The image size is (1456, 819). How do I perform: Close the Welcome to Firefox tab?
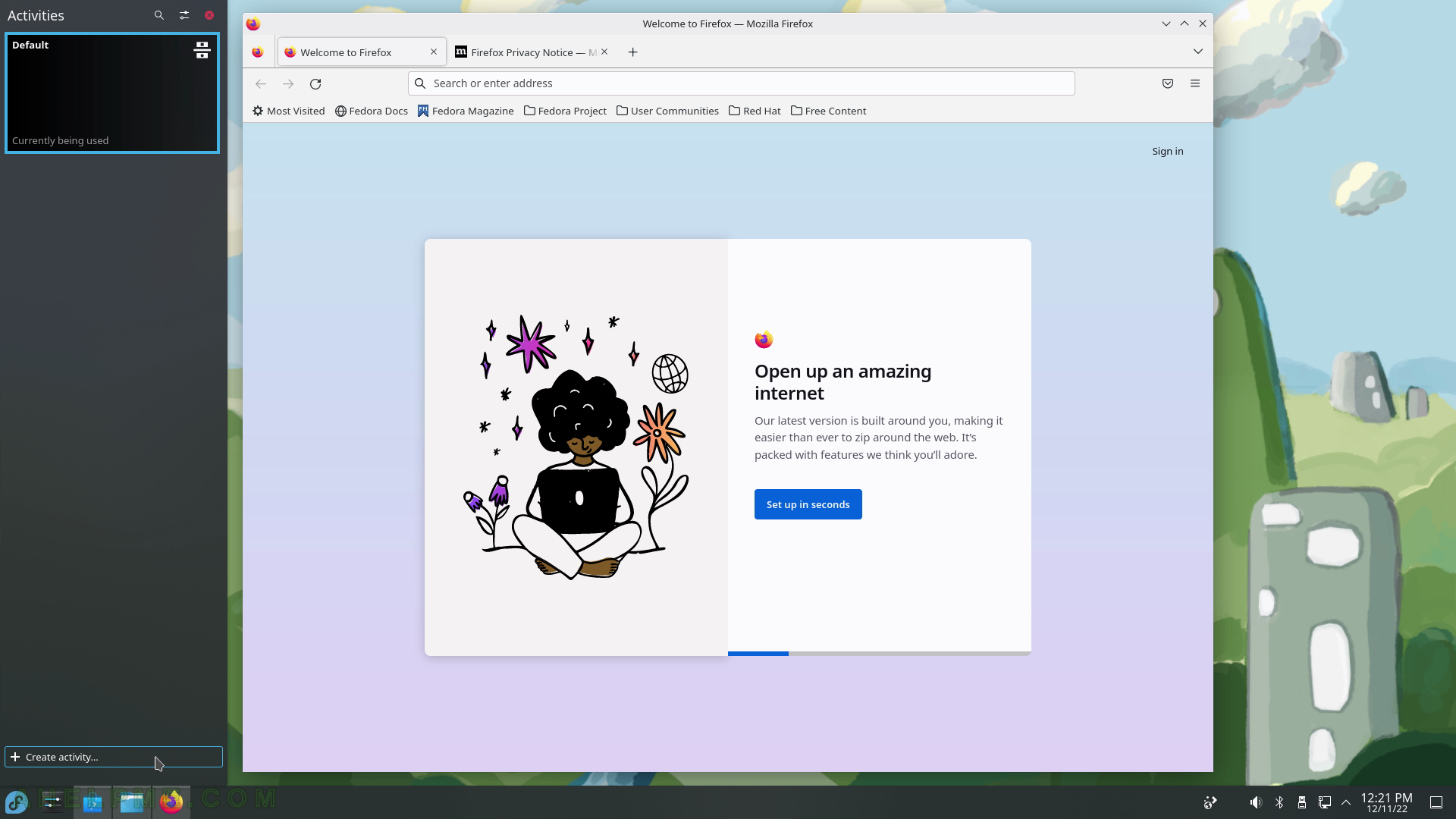434,52
